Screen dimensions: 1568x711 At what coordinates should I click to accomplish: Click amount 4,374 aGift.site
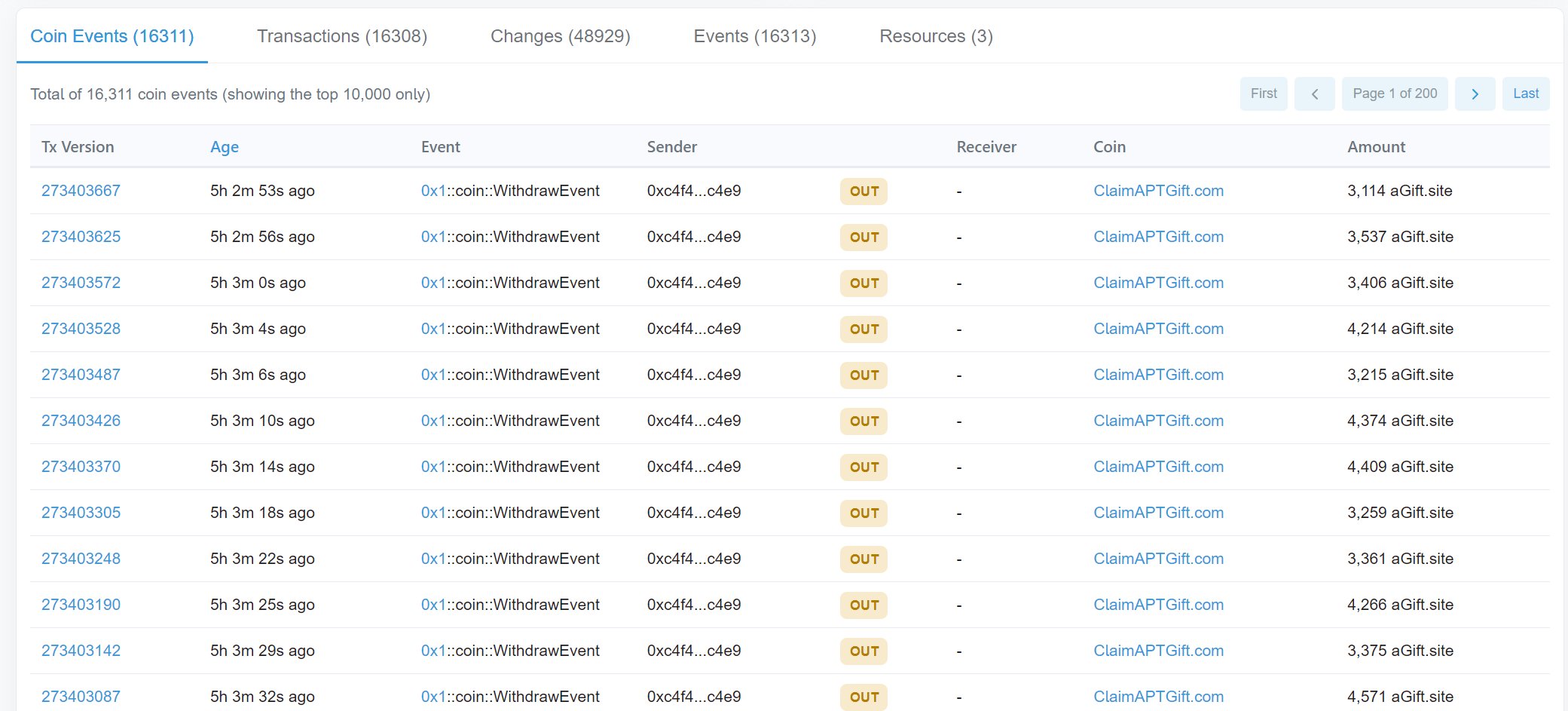[1401, 421]
